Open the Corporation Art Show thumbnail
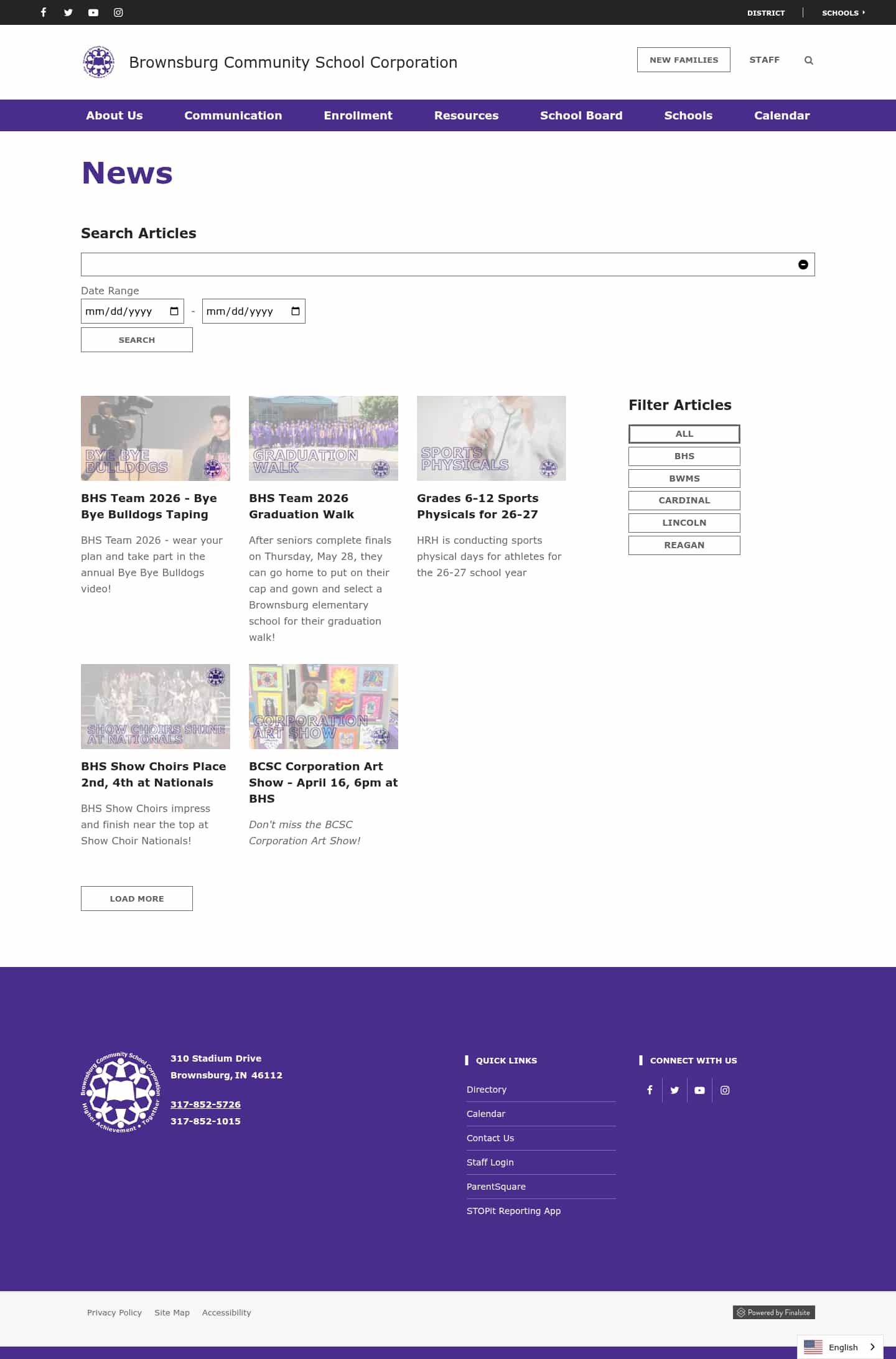 (324, 706)
